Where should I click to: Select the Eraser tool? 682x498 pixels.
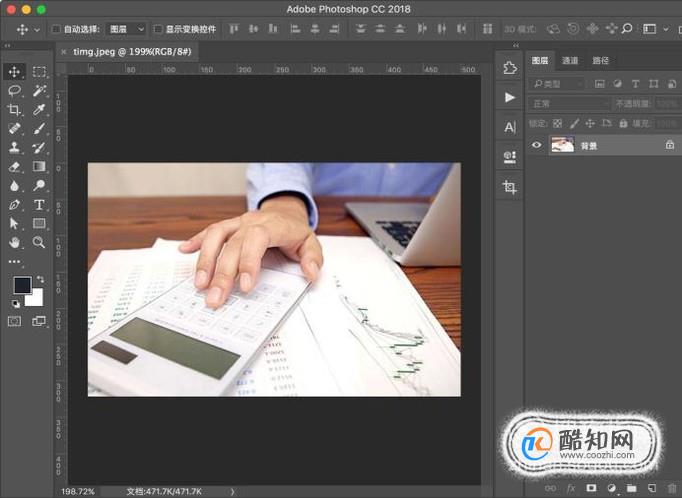click(x=14, y=167)
